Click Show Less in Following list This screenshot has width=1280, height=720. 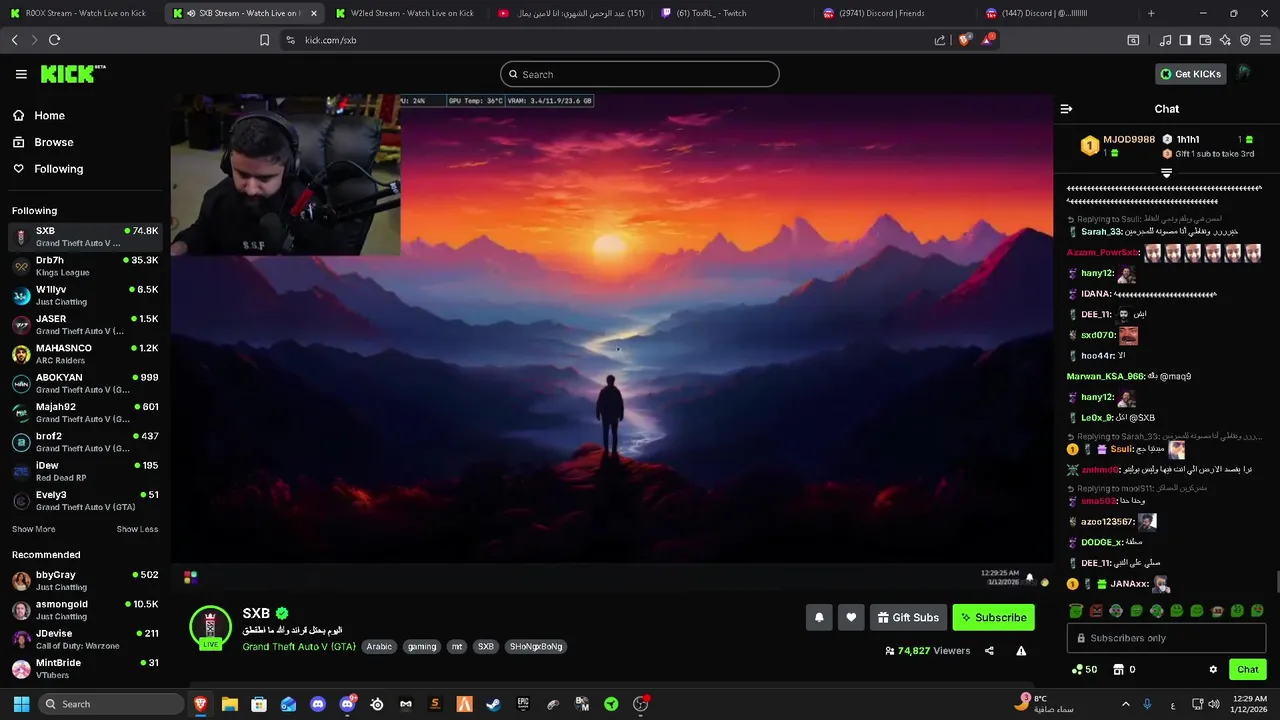click(137, 529)
